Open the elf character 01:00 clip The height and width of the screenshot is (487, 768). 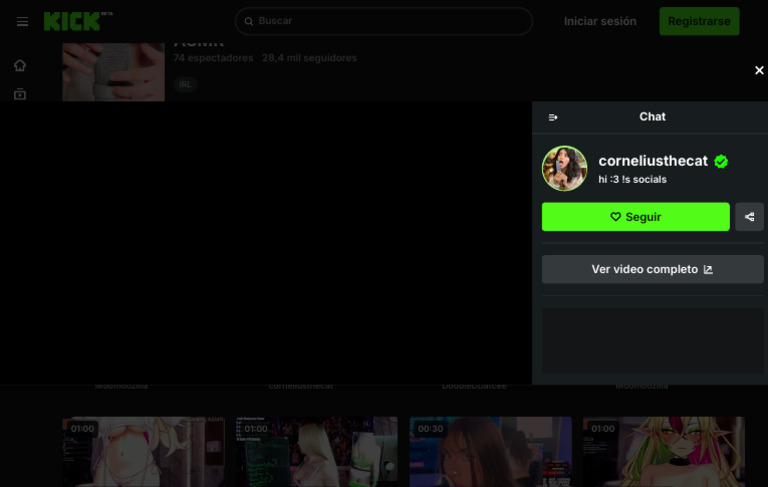coord(664,452)
